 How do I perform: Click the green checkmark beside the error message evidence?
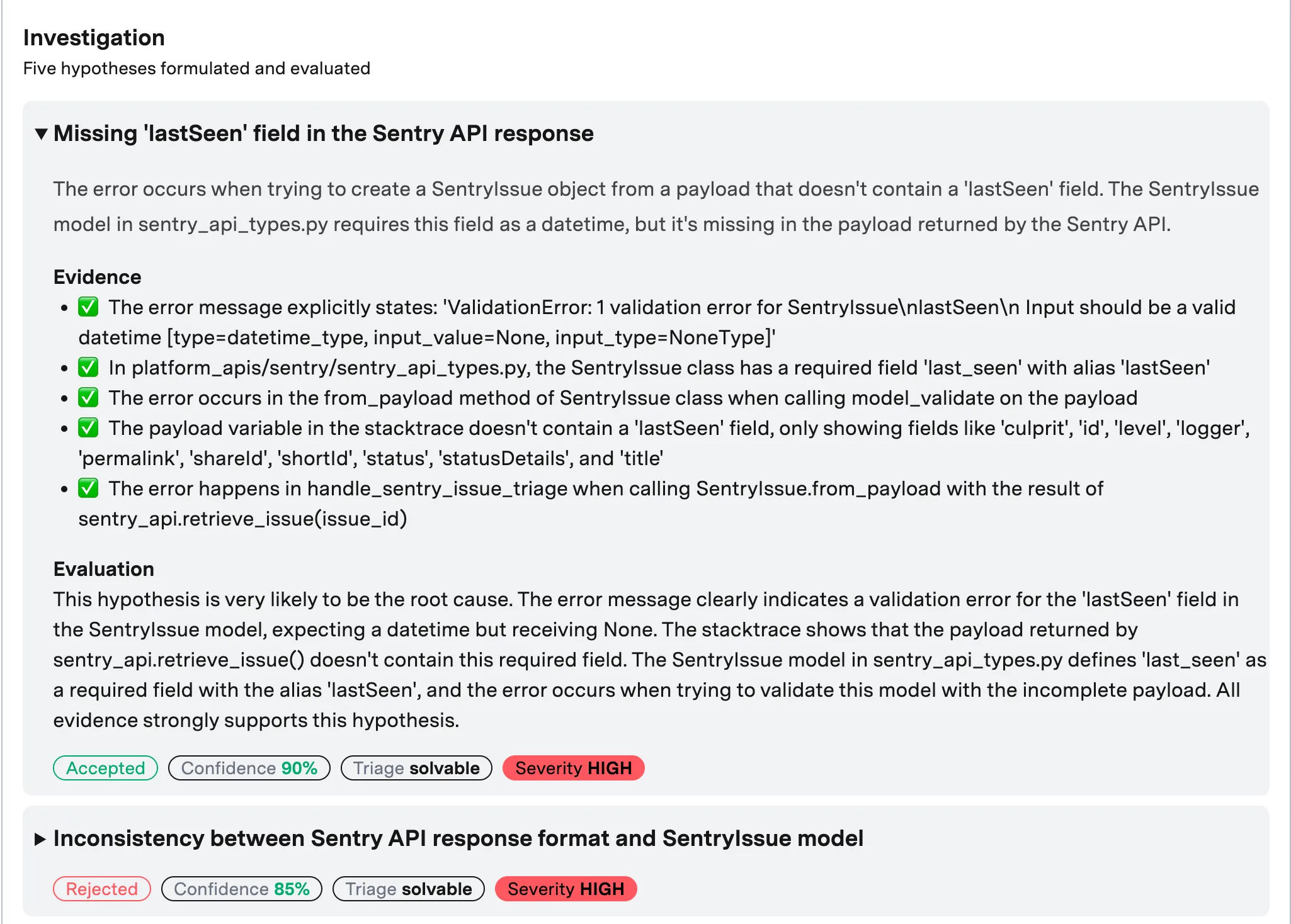[x=88, y=308]
